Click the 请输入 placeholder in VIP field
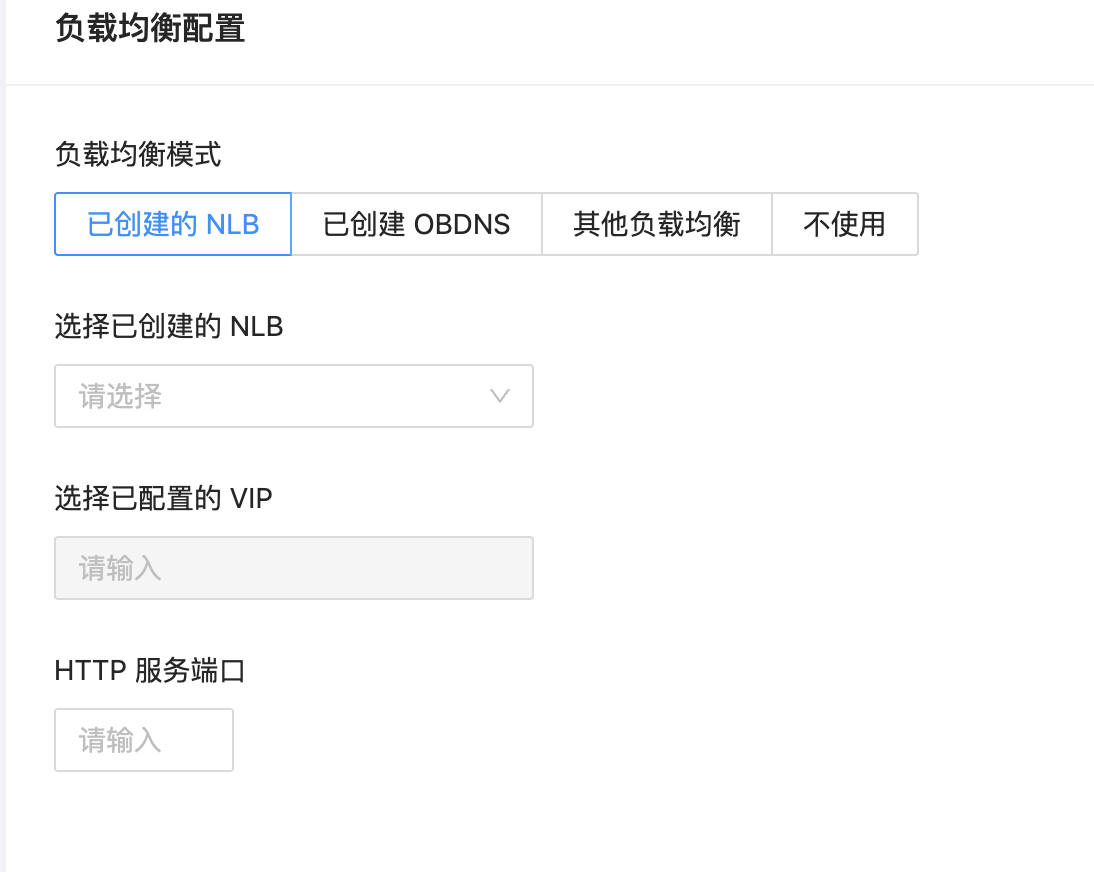The height and width of the screenshot is (872, 1094). (x=120, y=568)
